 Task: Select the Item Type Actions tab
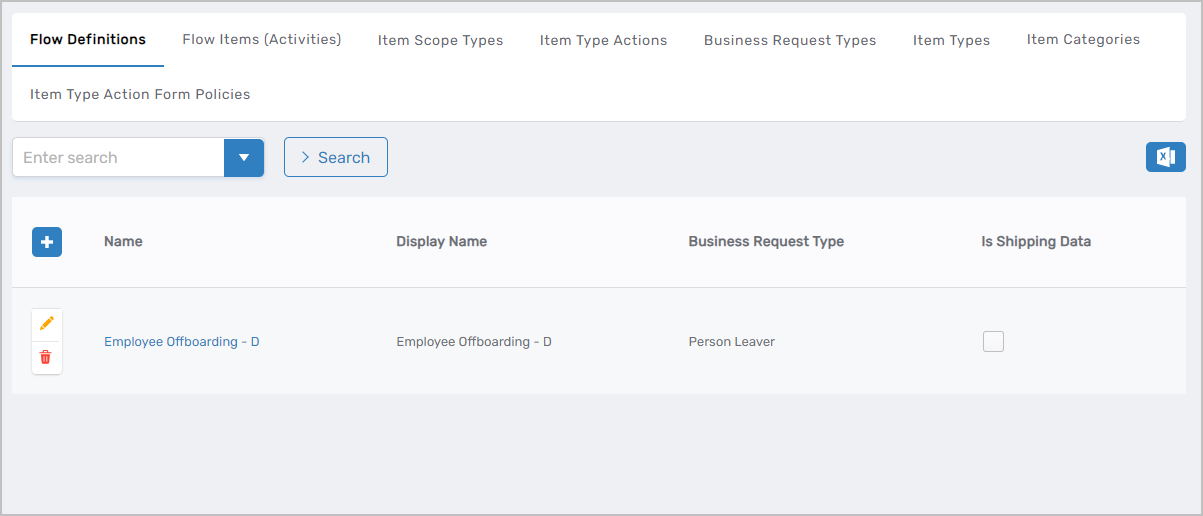click(603, 40)
